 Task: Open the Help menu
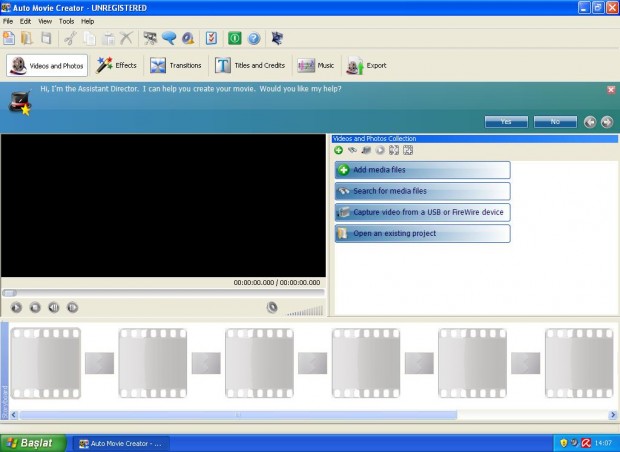coord(87,21)
